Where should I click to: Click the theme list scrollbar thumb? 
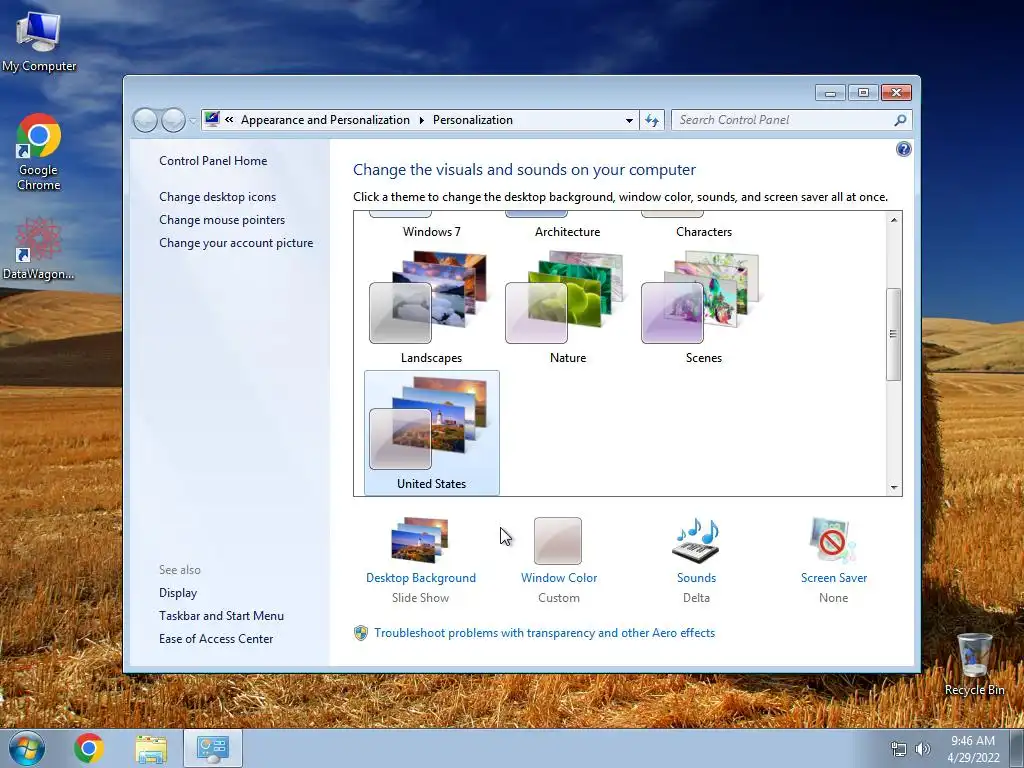tap(893, 334)
